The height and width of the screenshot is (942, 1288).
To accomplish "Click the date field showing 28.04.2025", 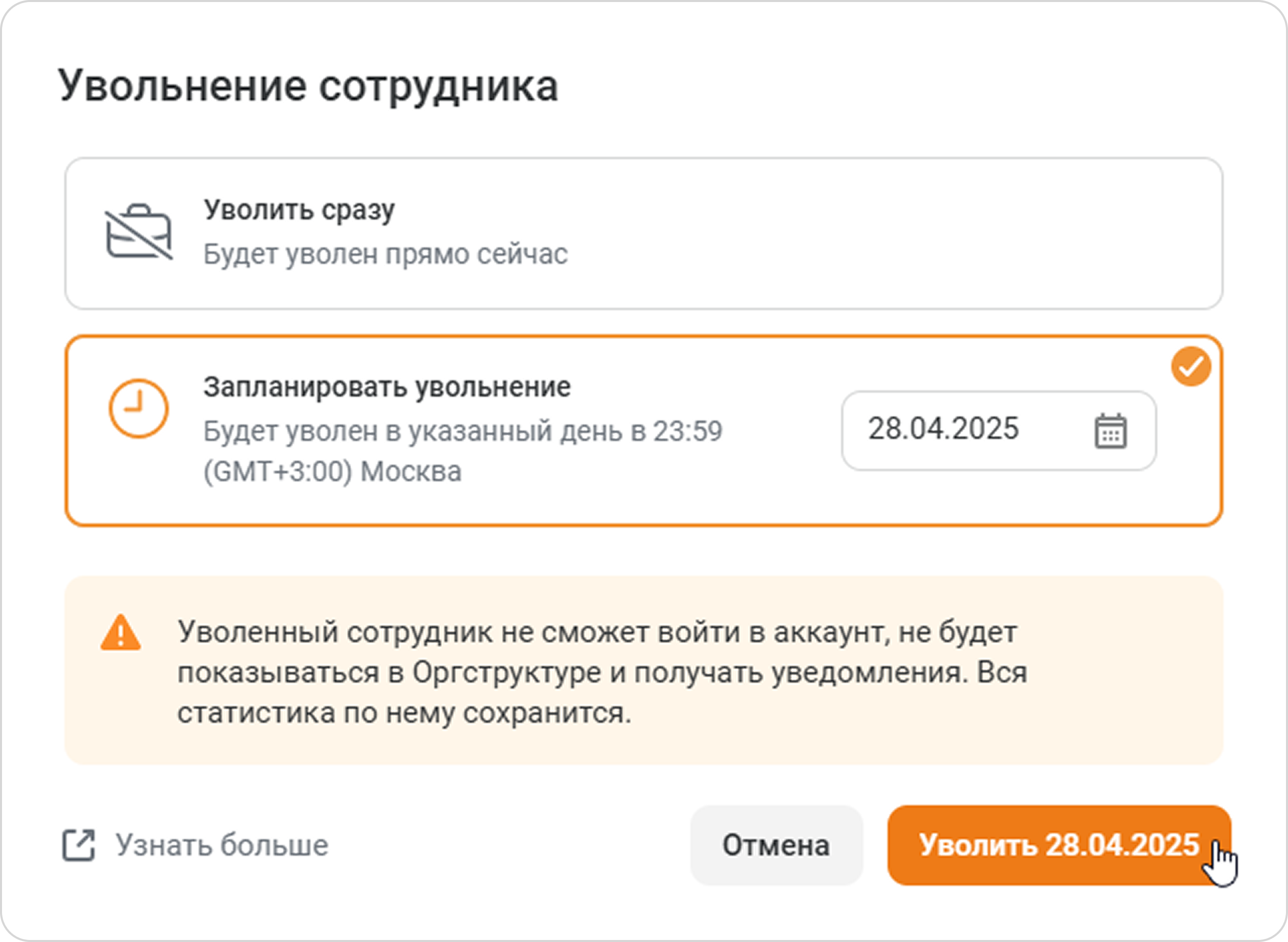I will tap(998, 431).
